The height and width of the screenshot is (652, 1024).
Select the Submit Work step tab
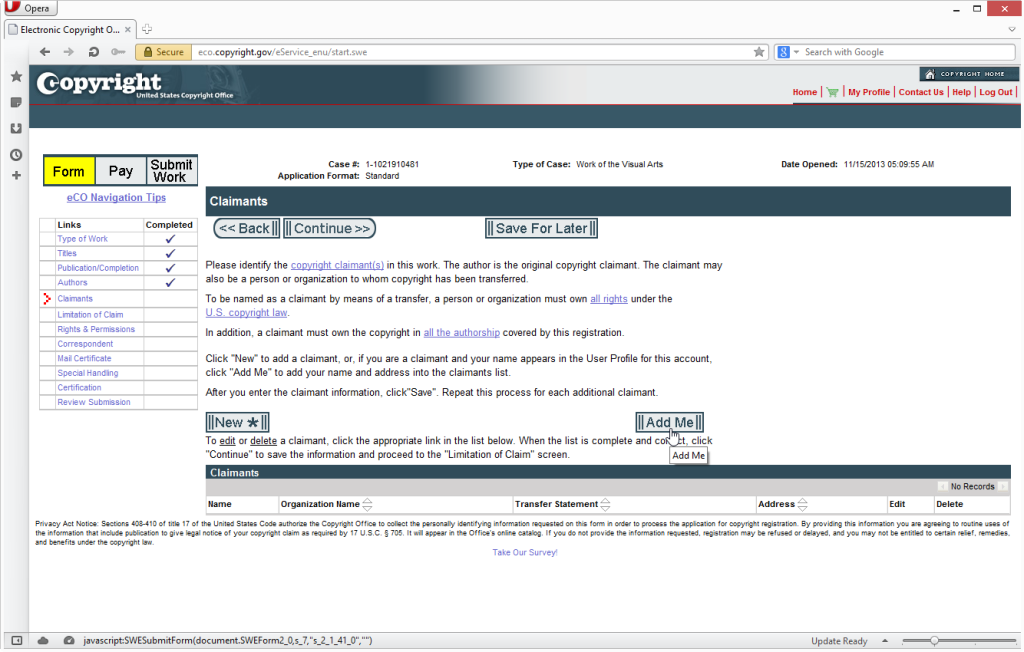[172, 171]
